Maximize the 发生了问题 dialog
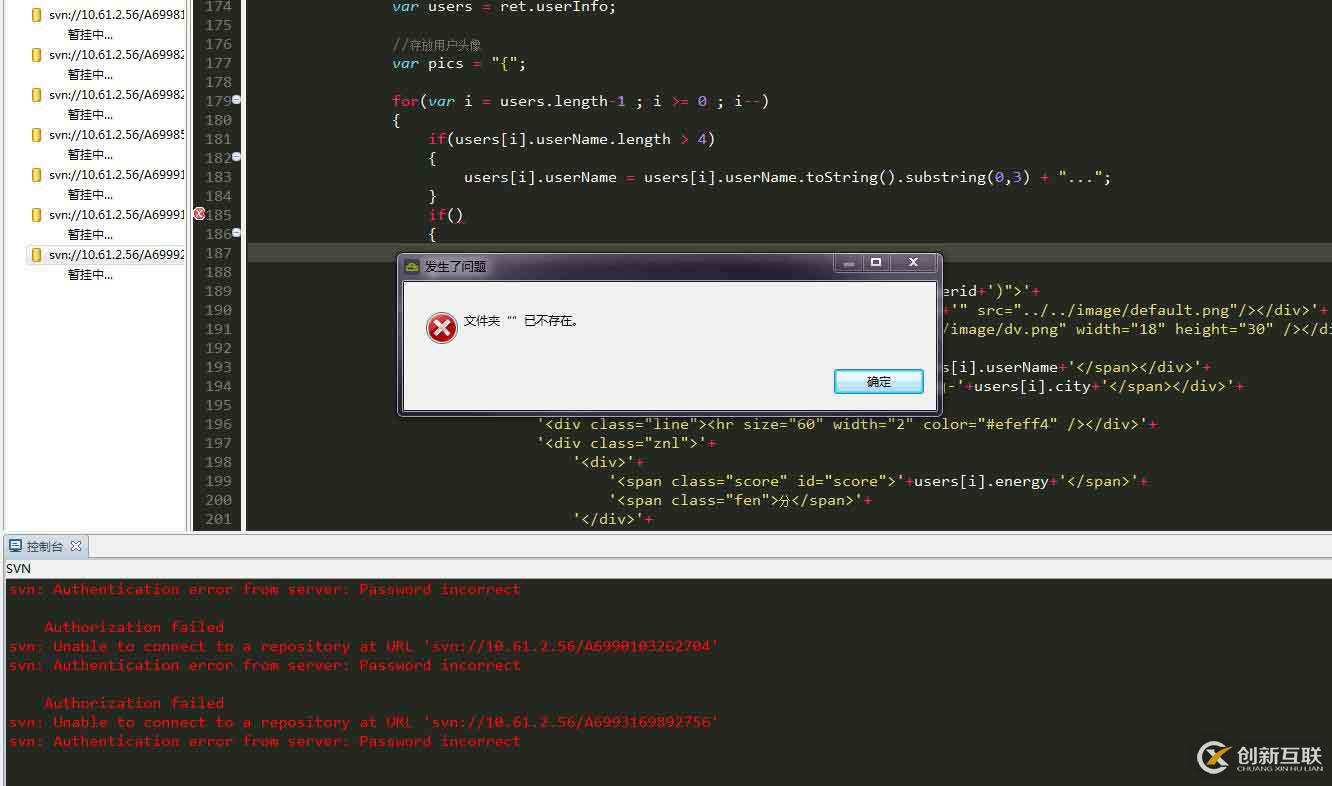1332x786 pixels. 876,263
